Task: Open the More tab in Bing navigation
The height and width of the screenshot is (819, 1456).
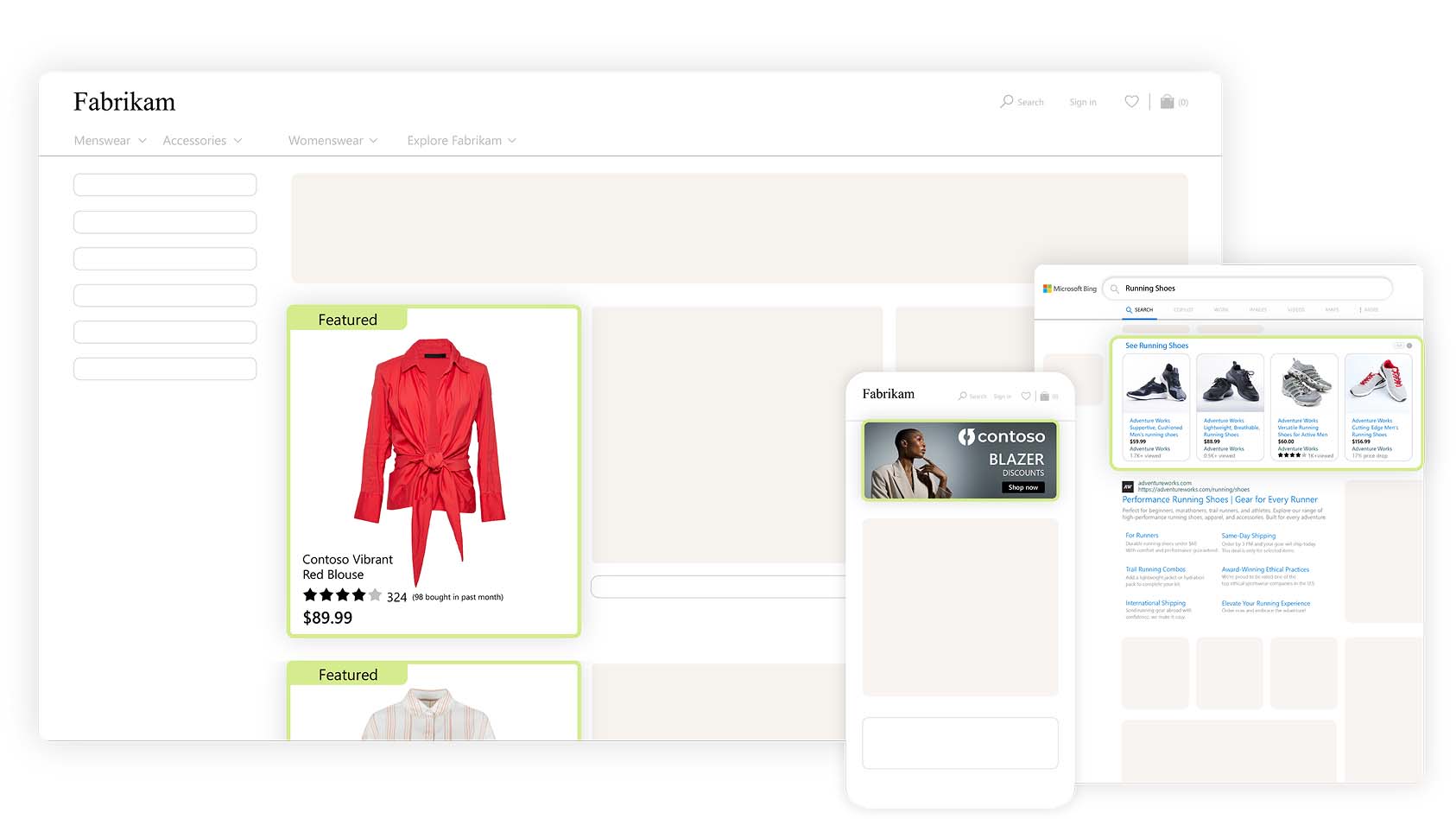Action: (x=1369, y=310)
